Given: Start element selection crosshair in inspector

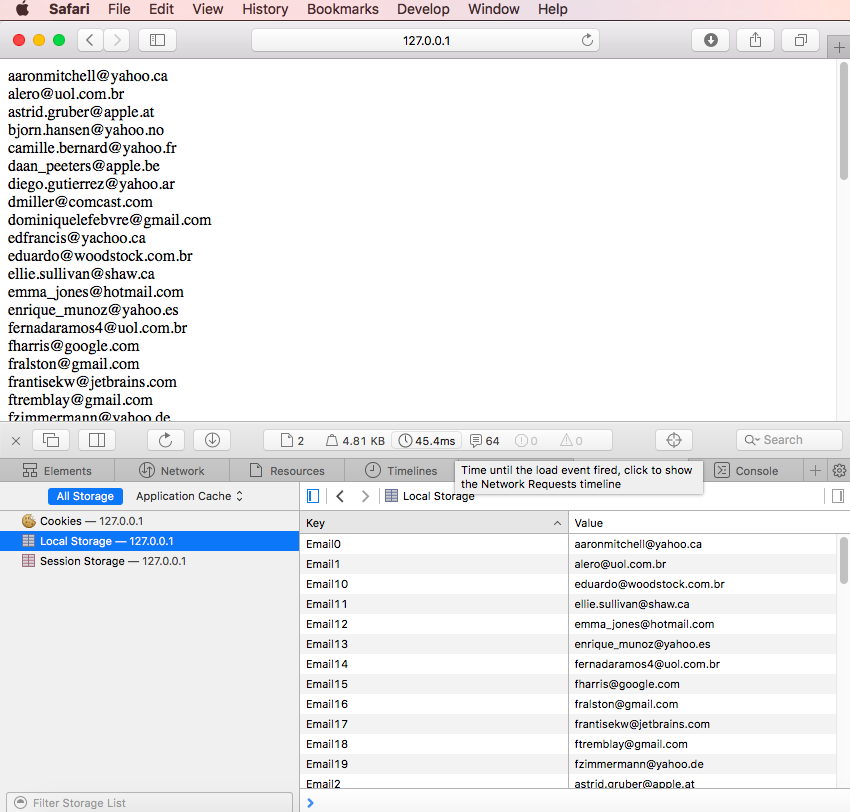Looking at the screenshot, I should [x=674, y=440].
